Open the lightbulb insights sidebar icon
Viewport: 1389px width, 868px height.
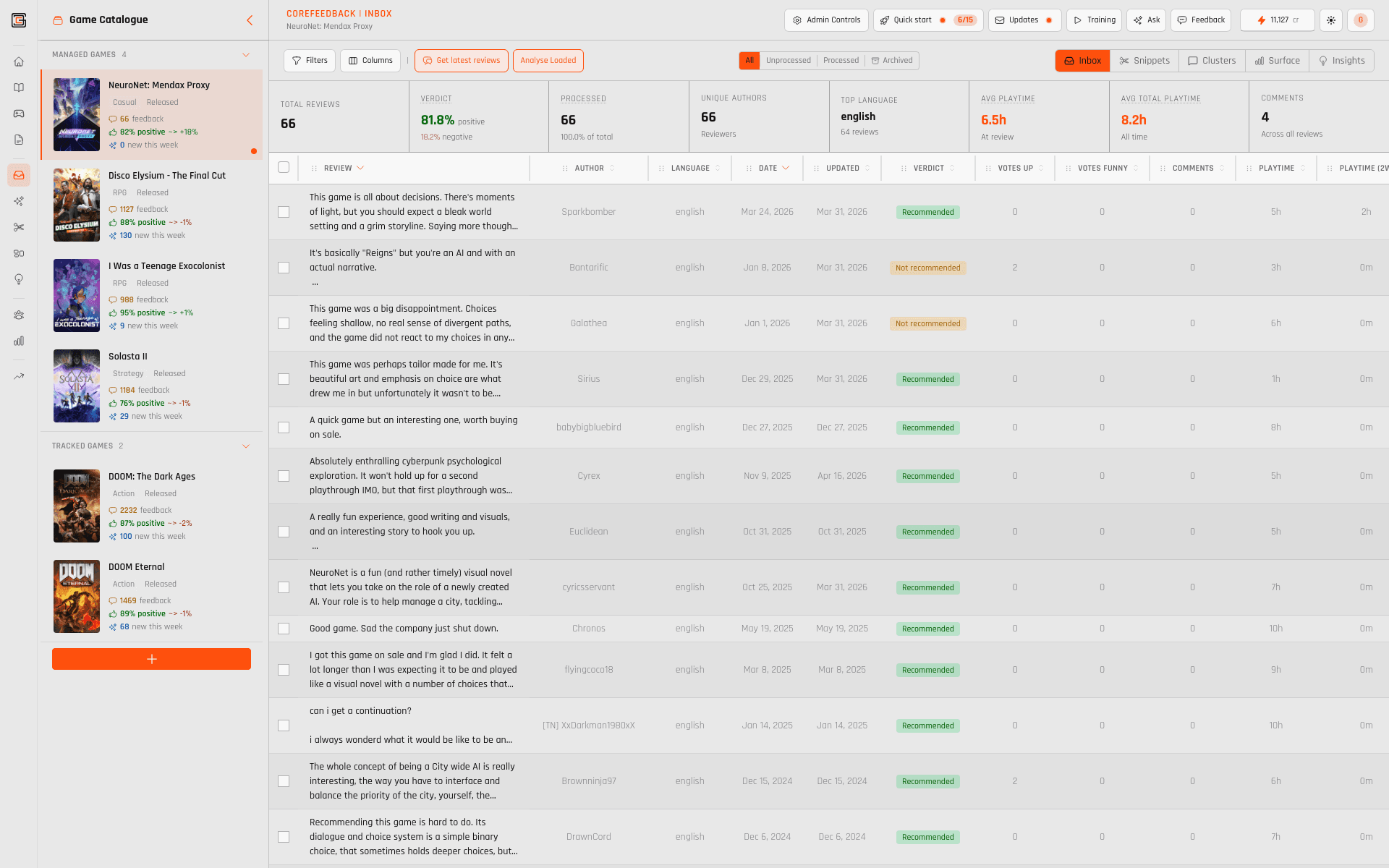click(19, 279)
